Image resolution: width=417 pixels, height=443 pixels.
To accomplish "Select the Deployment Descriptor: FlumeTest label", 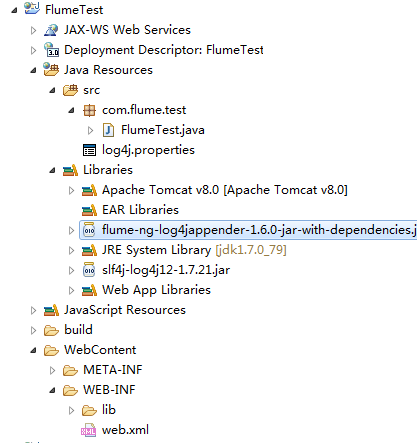I will (x=164, y=50).
